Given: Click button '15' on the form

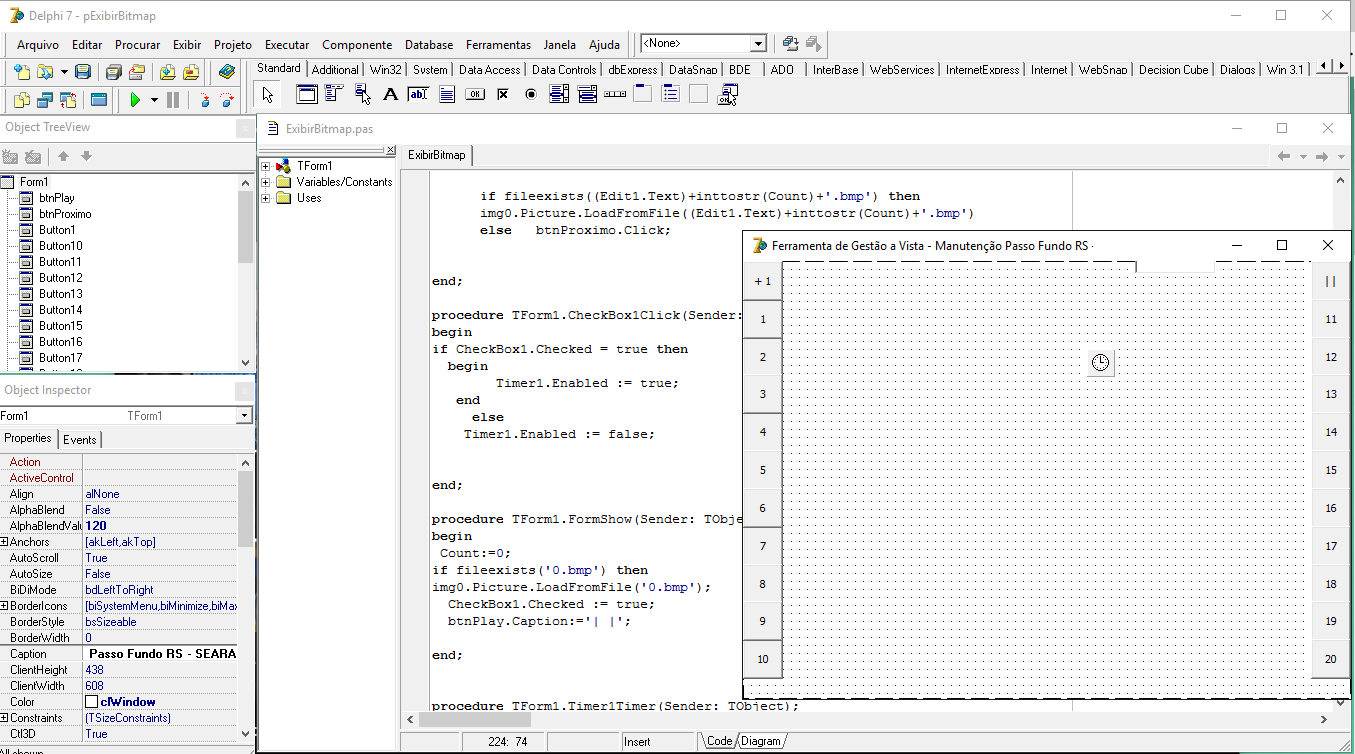Looking at the screenshot, I should coord(1330,470).
